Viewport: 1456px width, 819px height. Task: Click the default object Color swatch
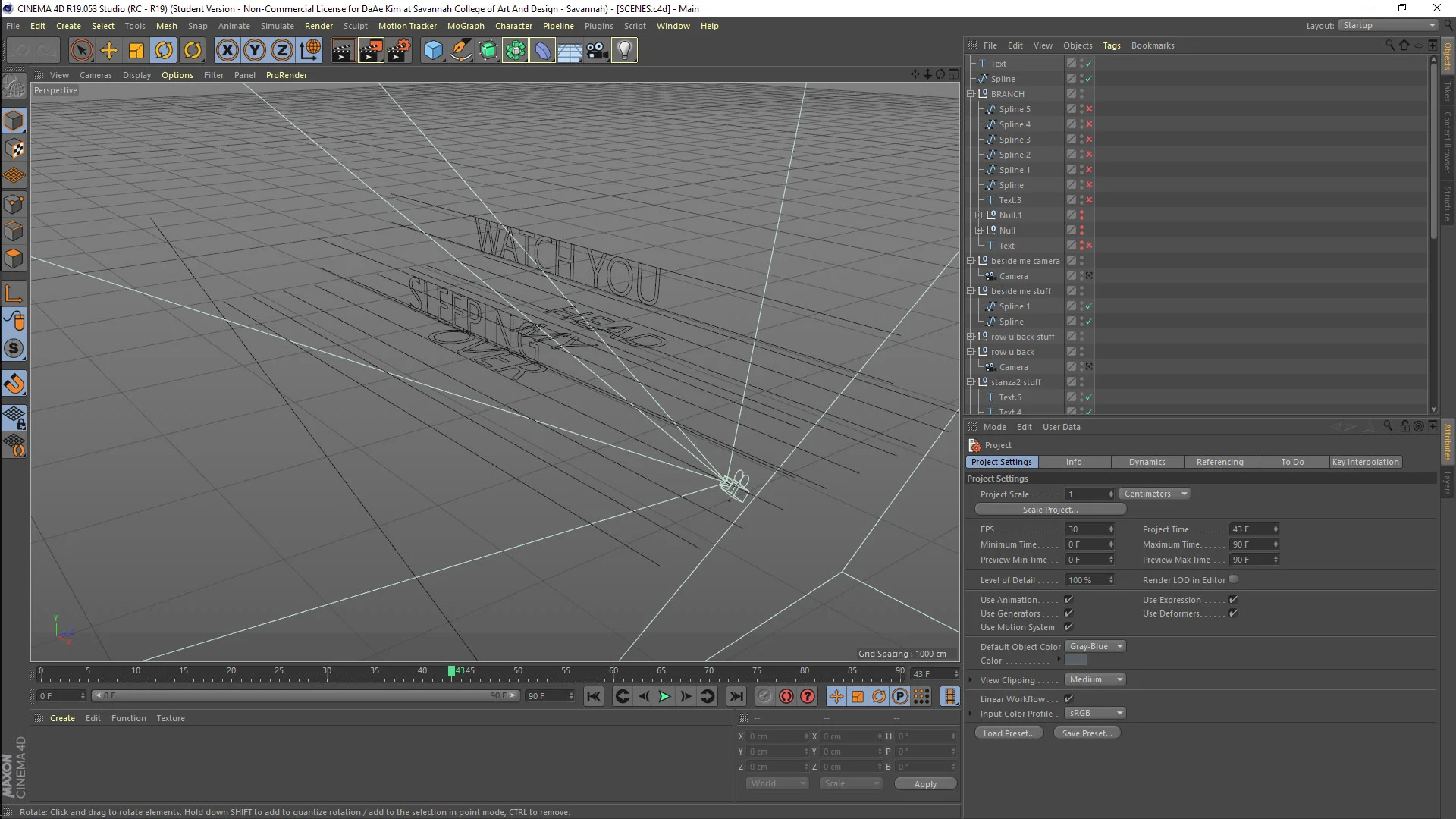click(1075, 661)
